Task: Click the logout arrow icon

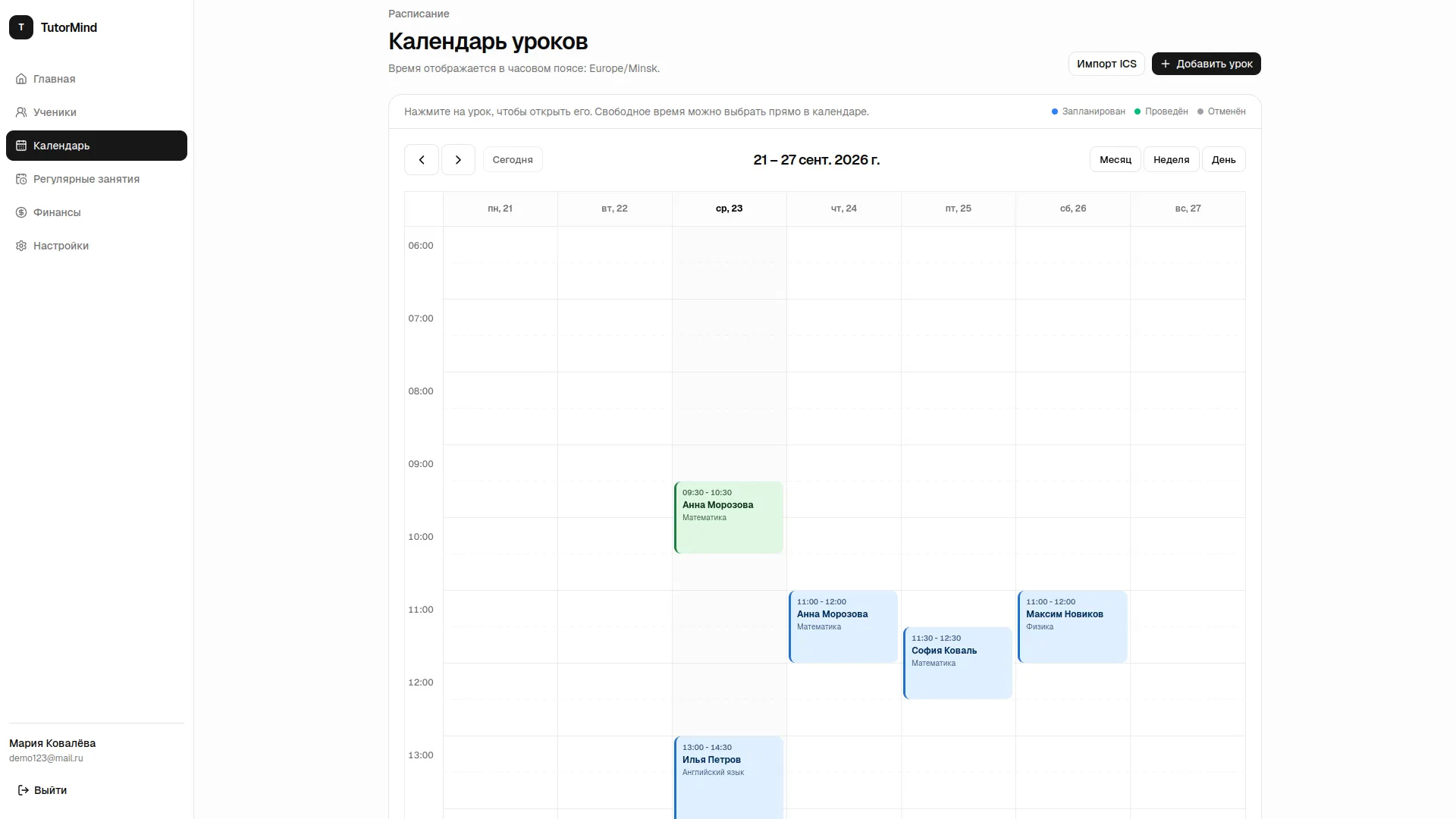Action: click(24, 790)
